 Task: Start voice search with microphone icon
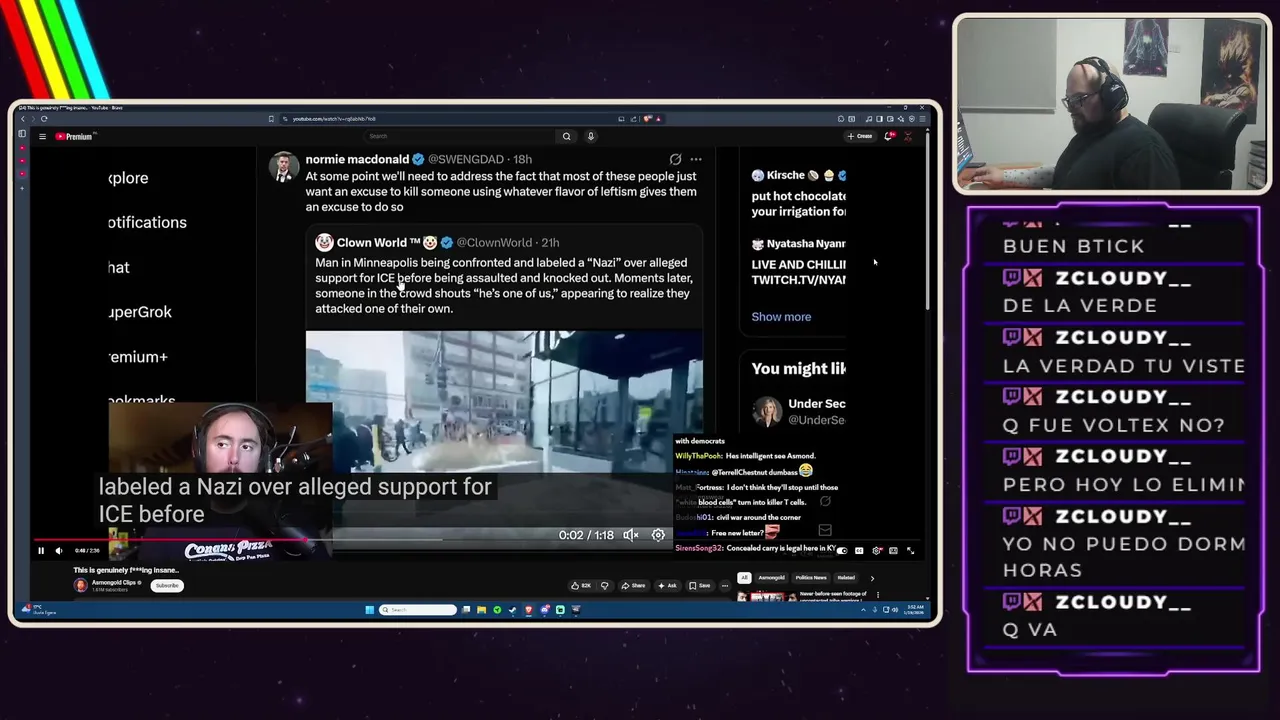coord(591,136)
